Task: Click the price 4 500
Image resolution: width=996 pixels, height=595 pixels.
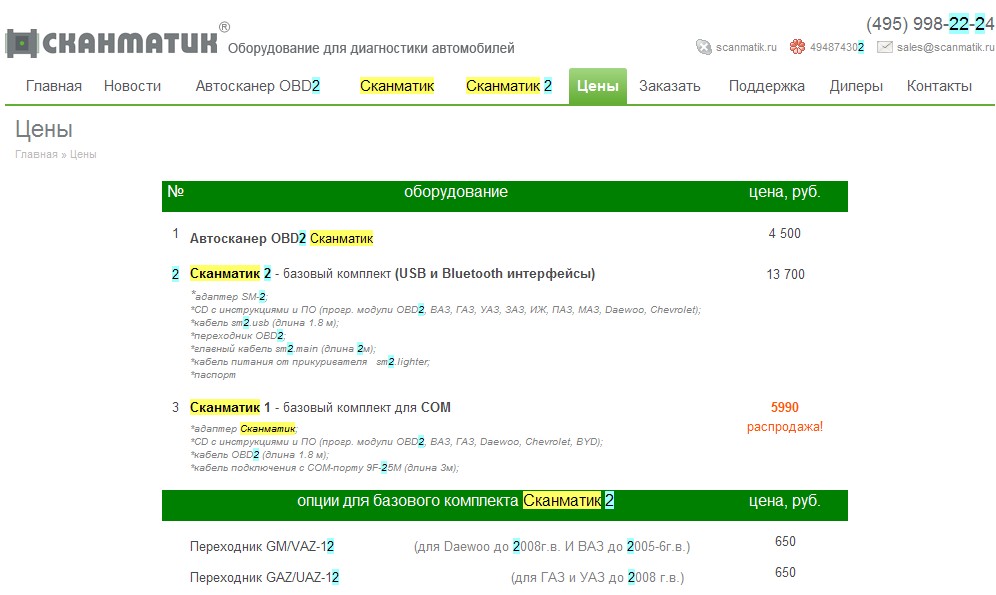Action: click(784, 233)
